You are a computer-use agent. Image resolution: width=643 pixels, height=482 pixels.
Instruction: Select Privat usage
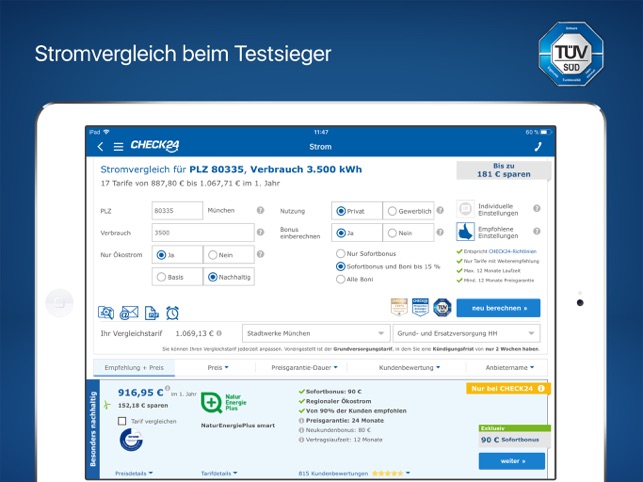[356, 211]
